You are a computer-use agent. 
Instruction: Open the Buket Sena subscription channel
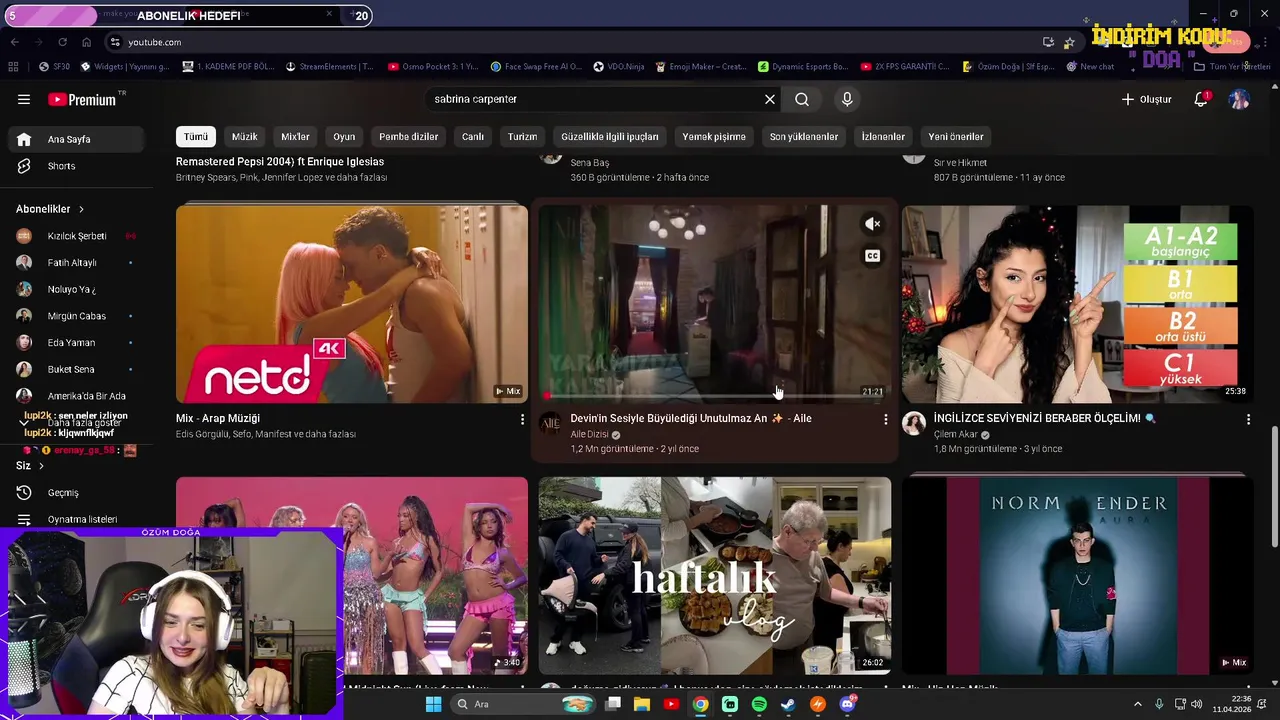(x=78, y=369)
